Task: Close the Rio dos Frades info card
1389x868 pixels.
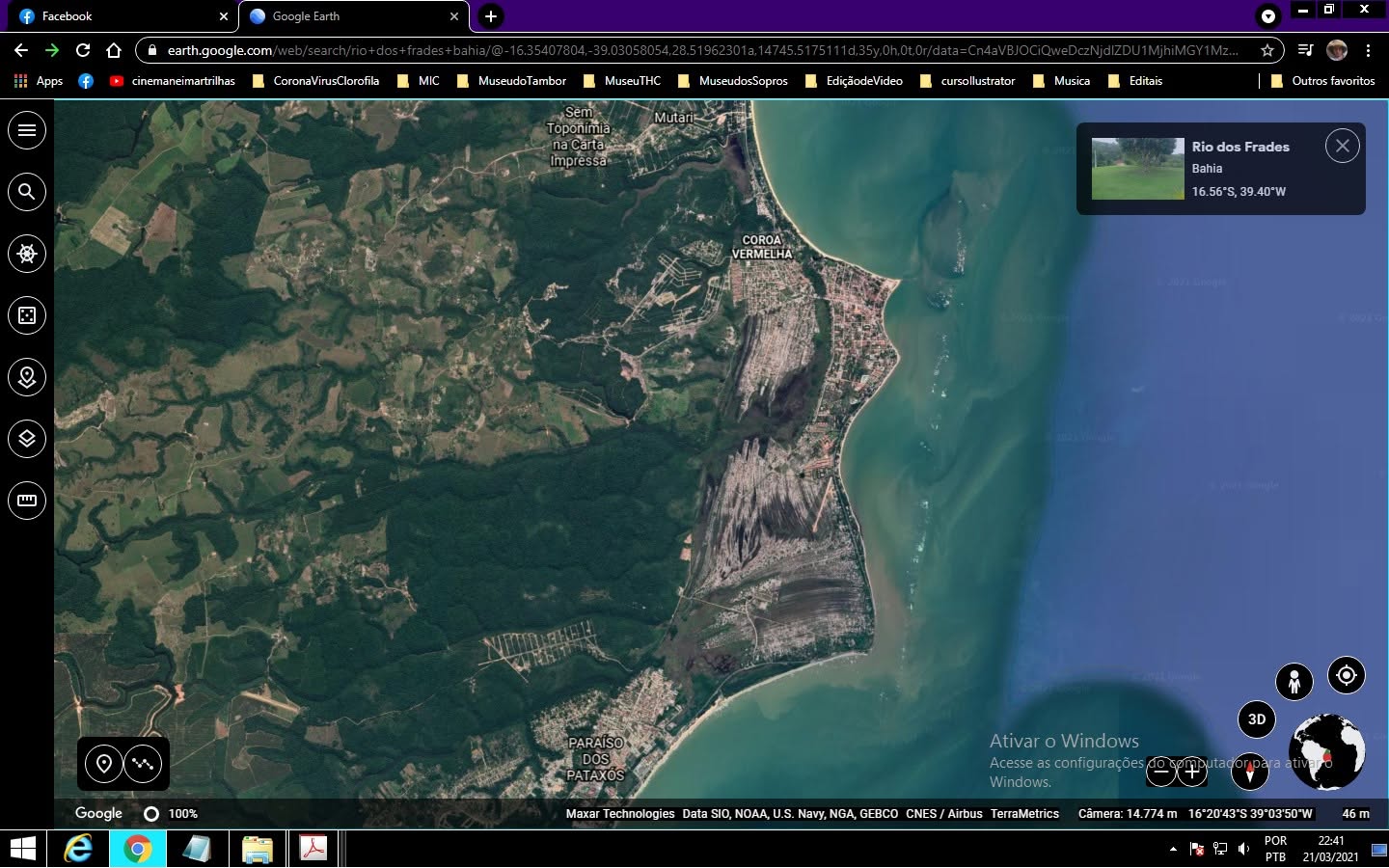Action: [x=1343, y=146]
